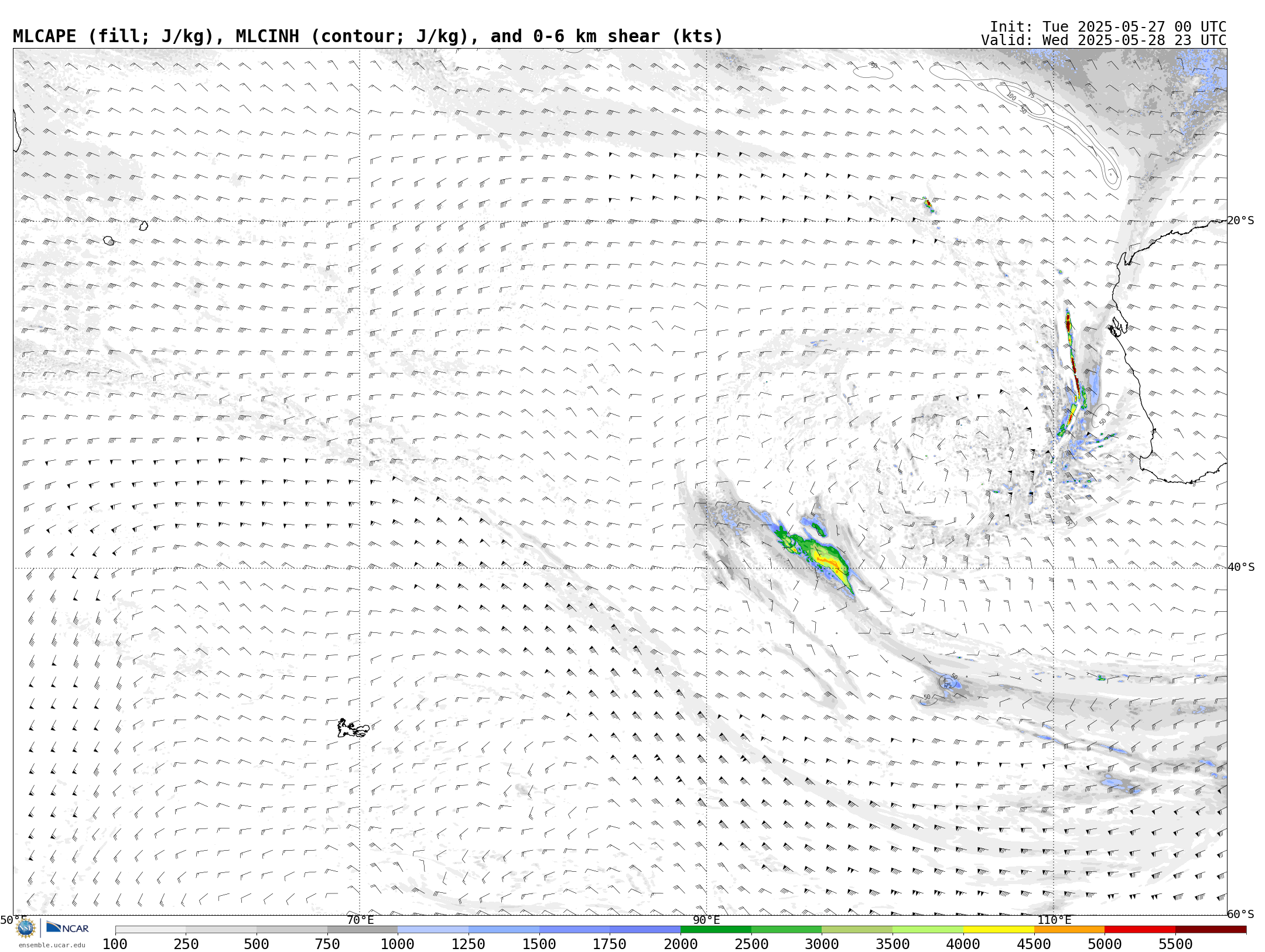Click the colorbar value 100
The height and width of the screenshot is (952, 1265).
coord(115,944)
